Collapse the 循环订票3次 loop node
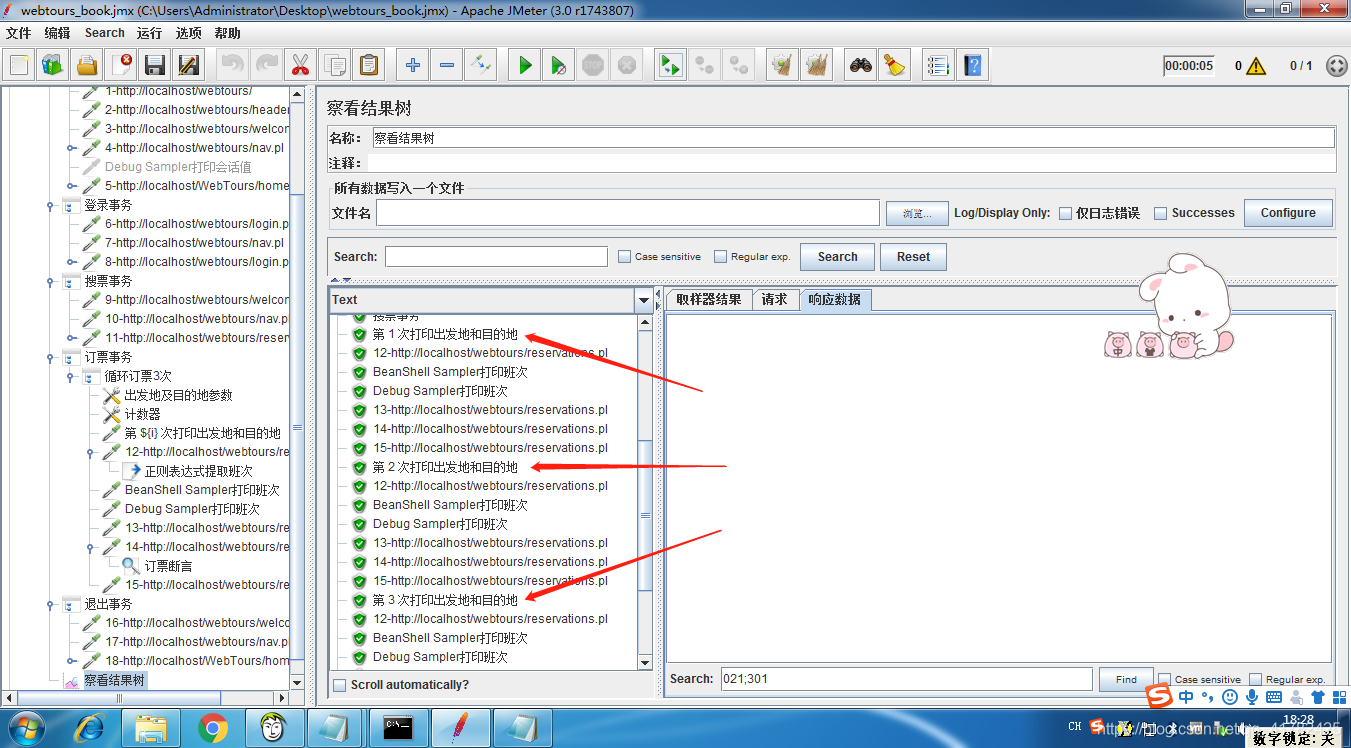 tap(71, 376)
